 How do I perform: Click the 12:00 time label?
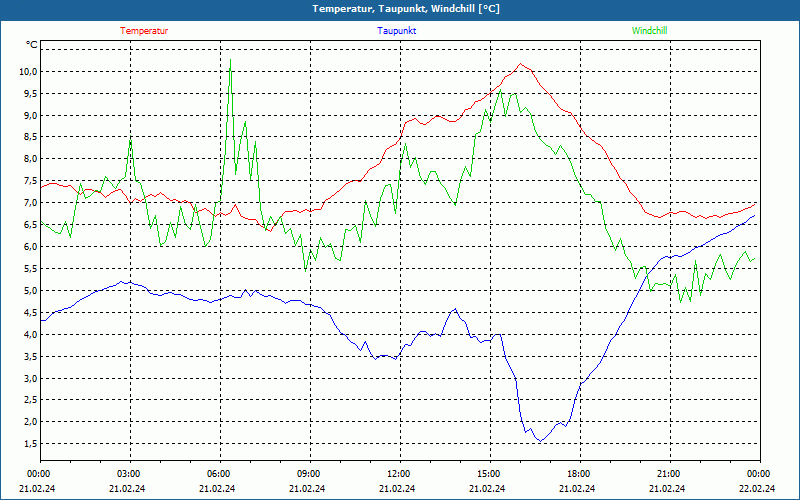pyautogui.click(x=397, y=474)
